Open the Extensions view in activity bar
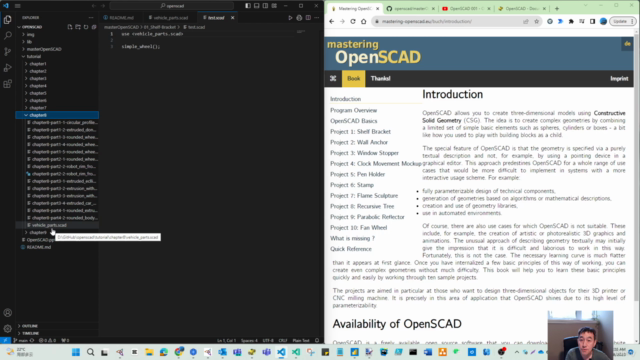 [7, 84]
